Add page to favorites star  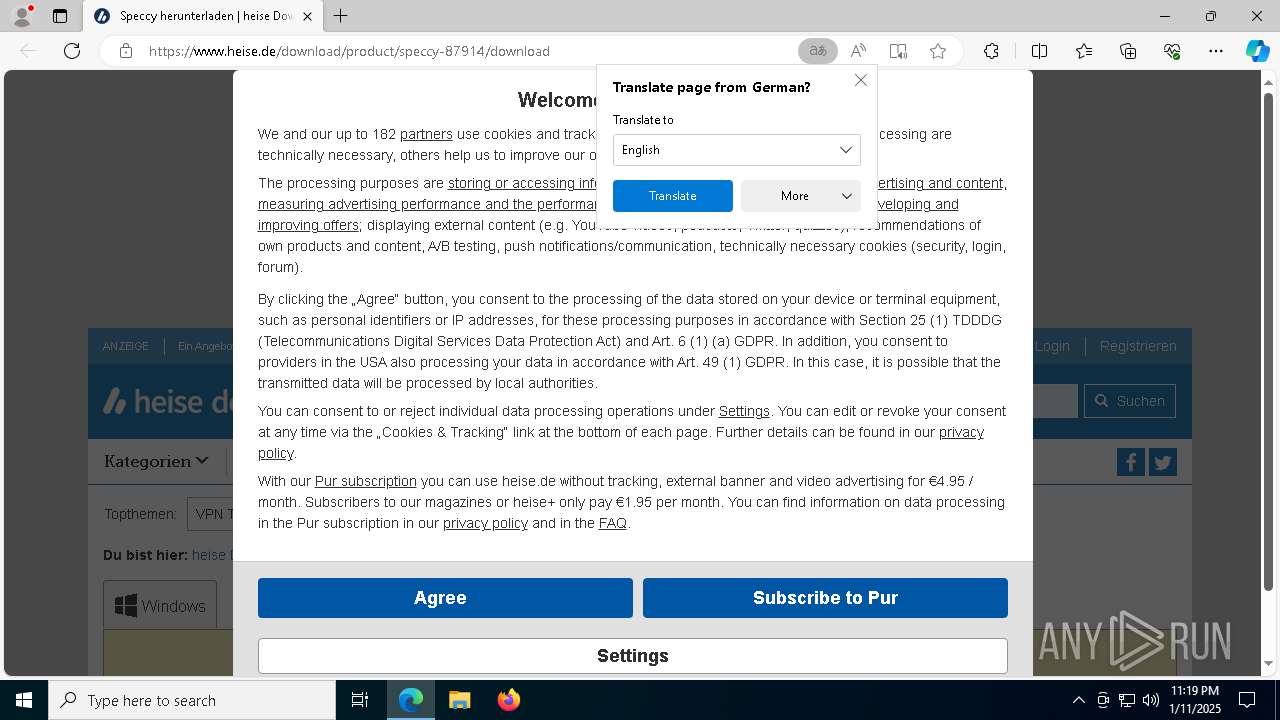point(938,51)
